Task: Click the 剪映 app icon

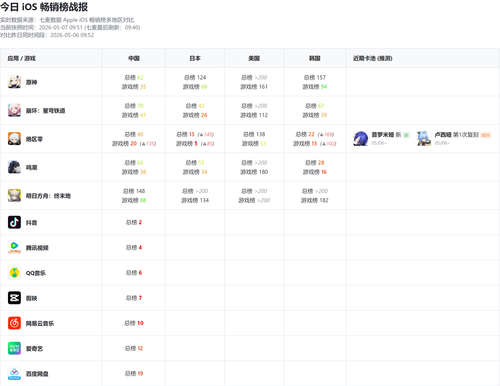Action: tap(14, 298)
